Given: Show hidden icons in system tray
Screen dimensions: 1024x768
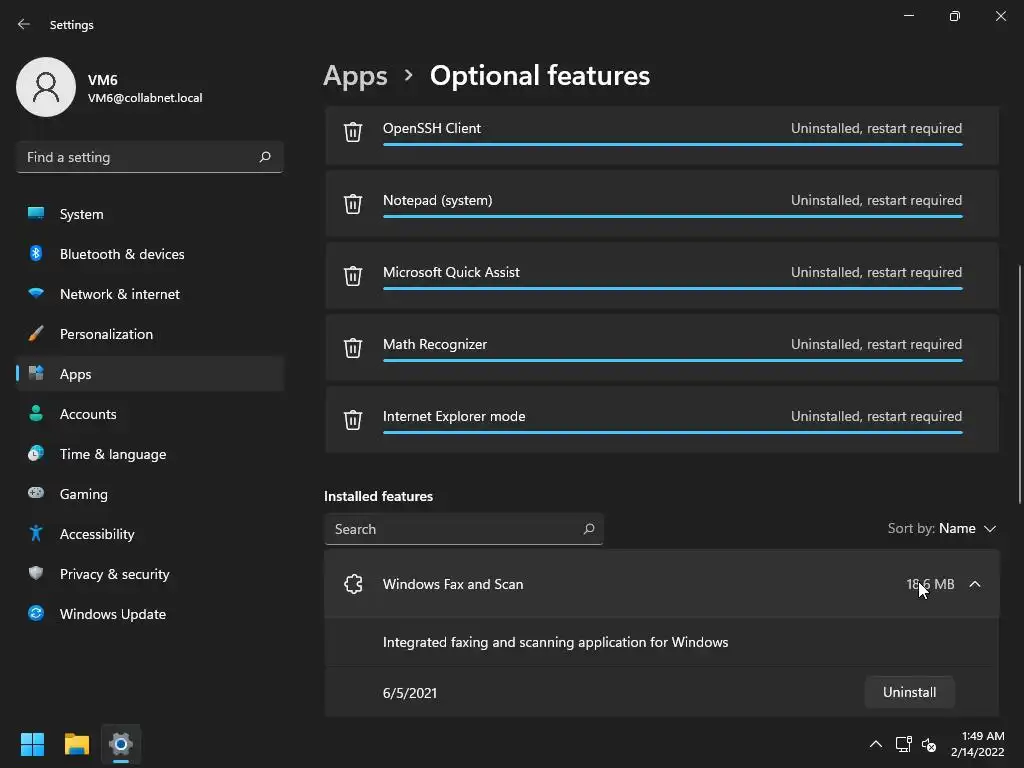Looking at the screenshot, I should point(876,744).
